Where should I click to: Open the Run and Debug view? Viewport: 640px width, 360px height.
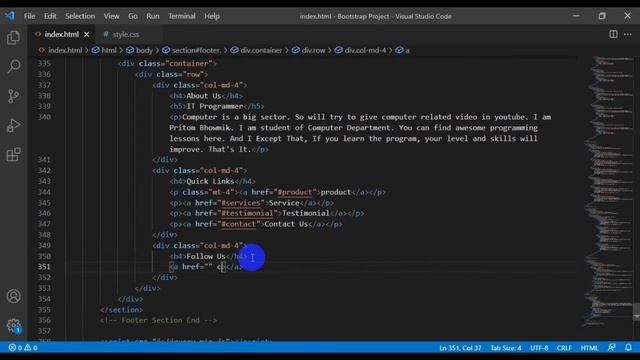coord(13,125)
